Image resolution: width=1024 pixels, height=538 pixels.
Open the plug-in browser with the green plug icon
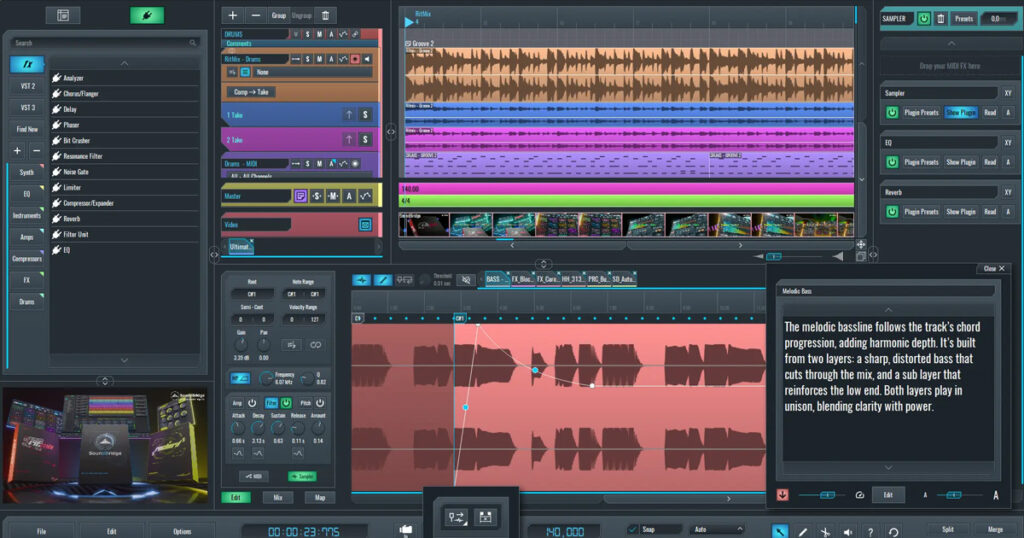tap(147, 15)
